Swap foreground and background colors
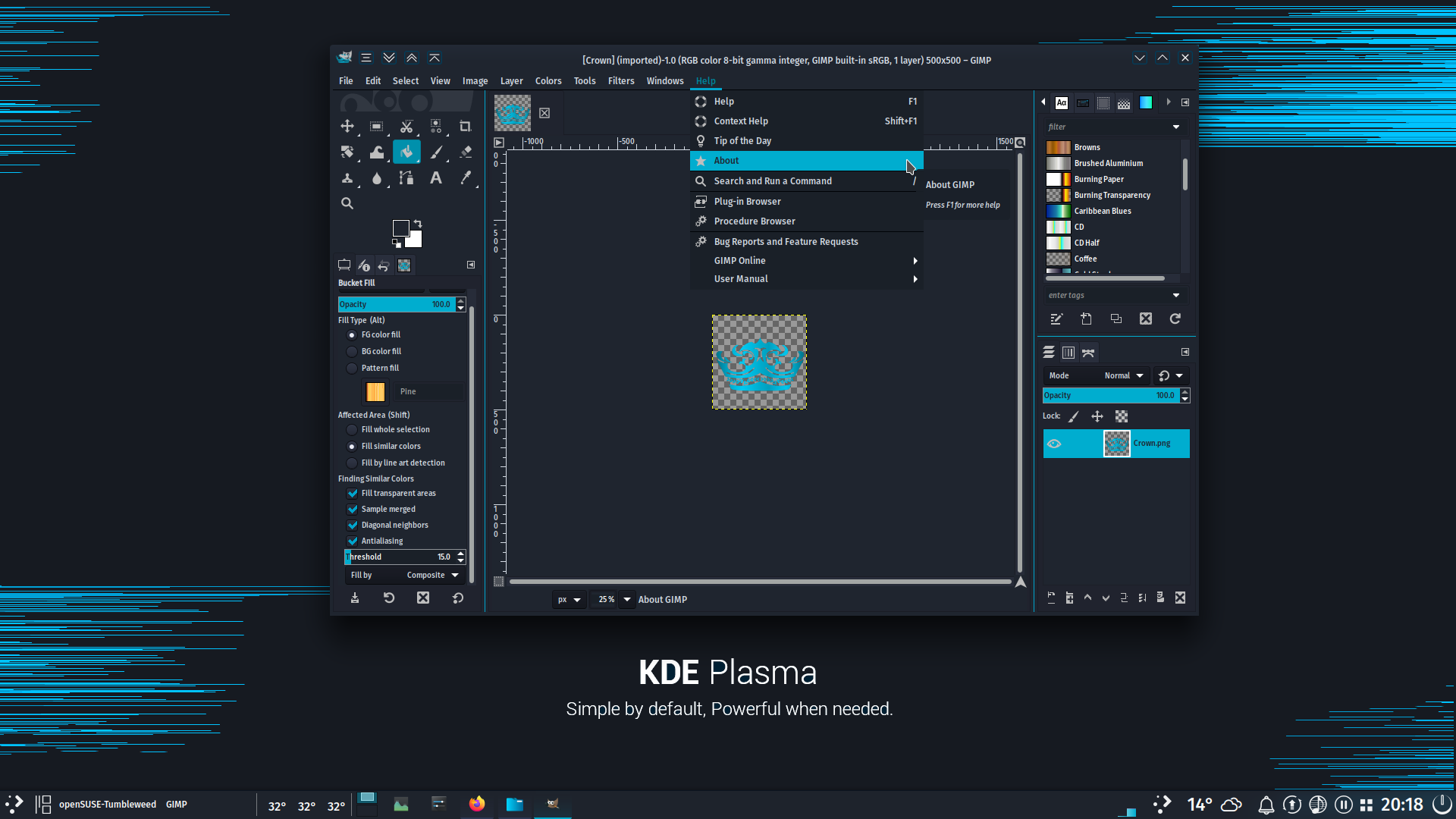This screenshot has width=1456, height=819. point(418,224)
